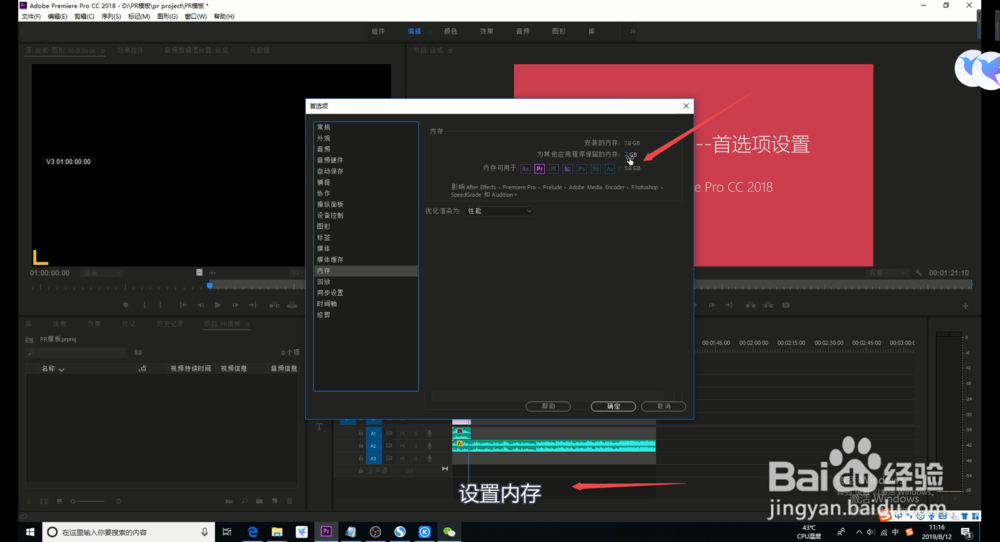
Task: Open help with the 帮助 button
Action: [548, 406]
